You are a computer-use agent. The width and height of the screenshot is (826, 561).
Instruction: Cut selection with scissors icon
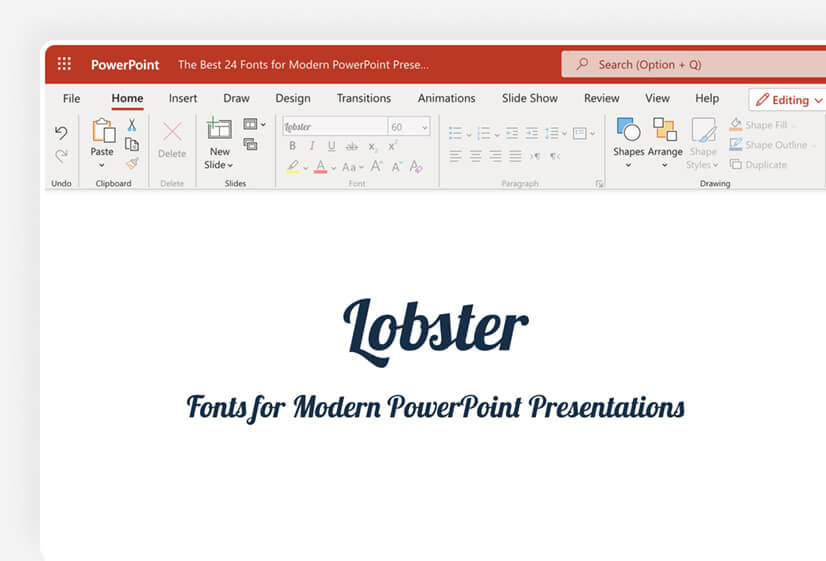132,125
